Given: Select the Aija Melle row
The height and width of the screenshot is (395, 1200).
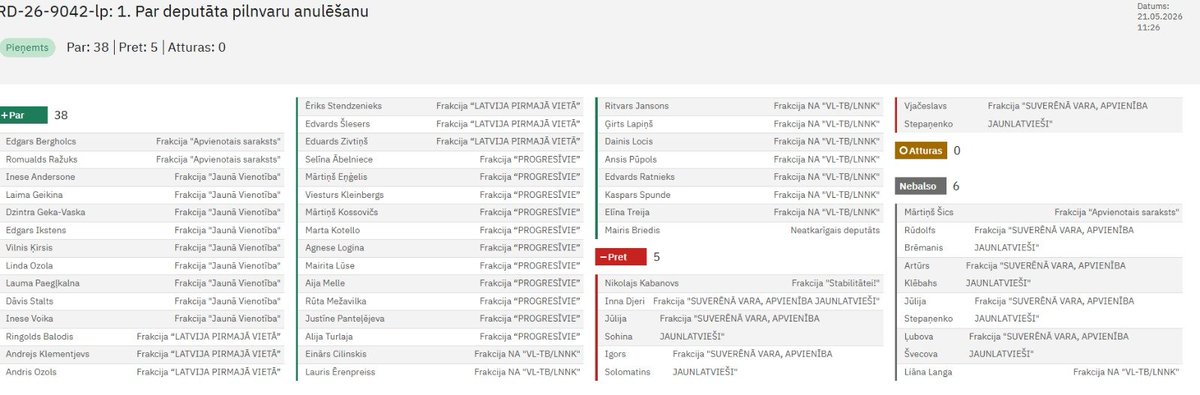Looking at the screenshot, I should (440, 284).
